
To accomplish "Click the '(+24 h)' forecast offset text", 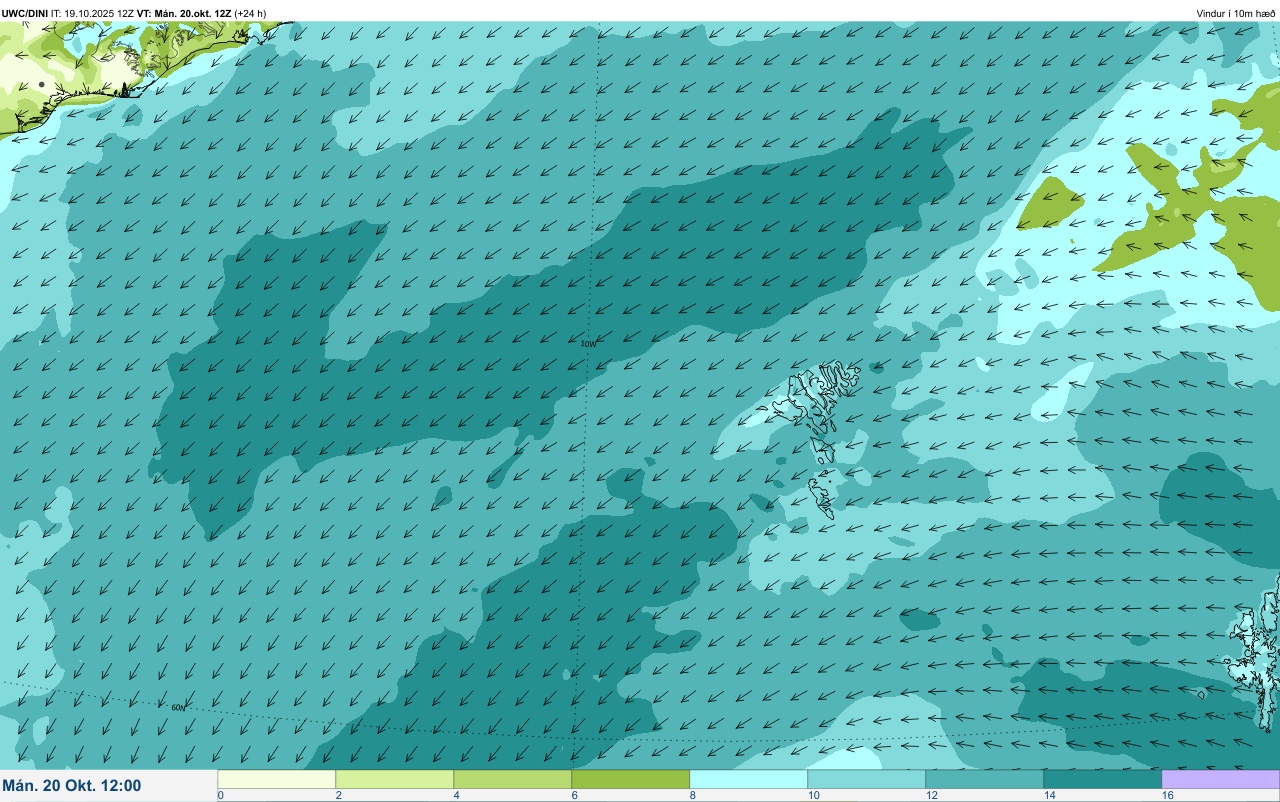I will pyautogui.click(x=250, y=13).
